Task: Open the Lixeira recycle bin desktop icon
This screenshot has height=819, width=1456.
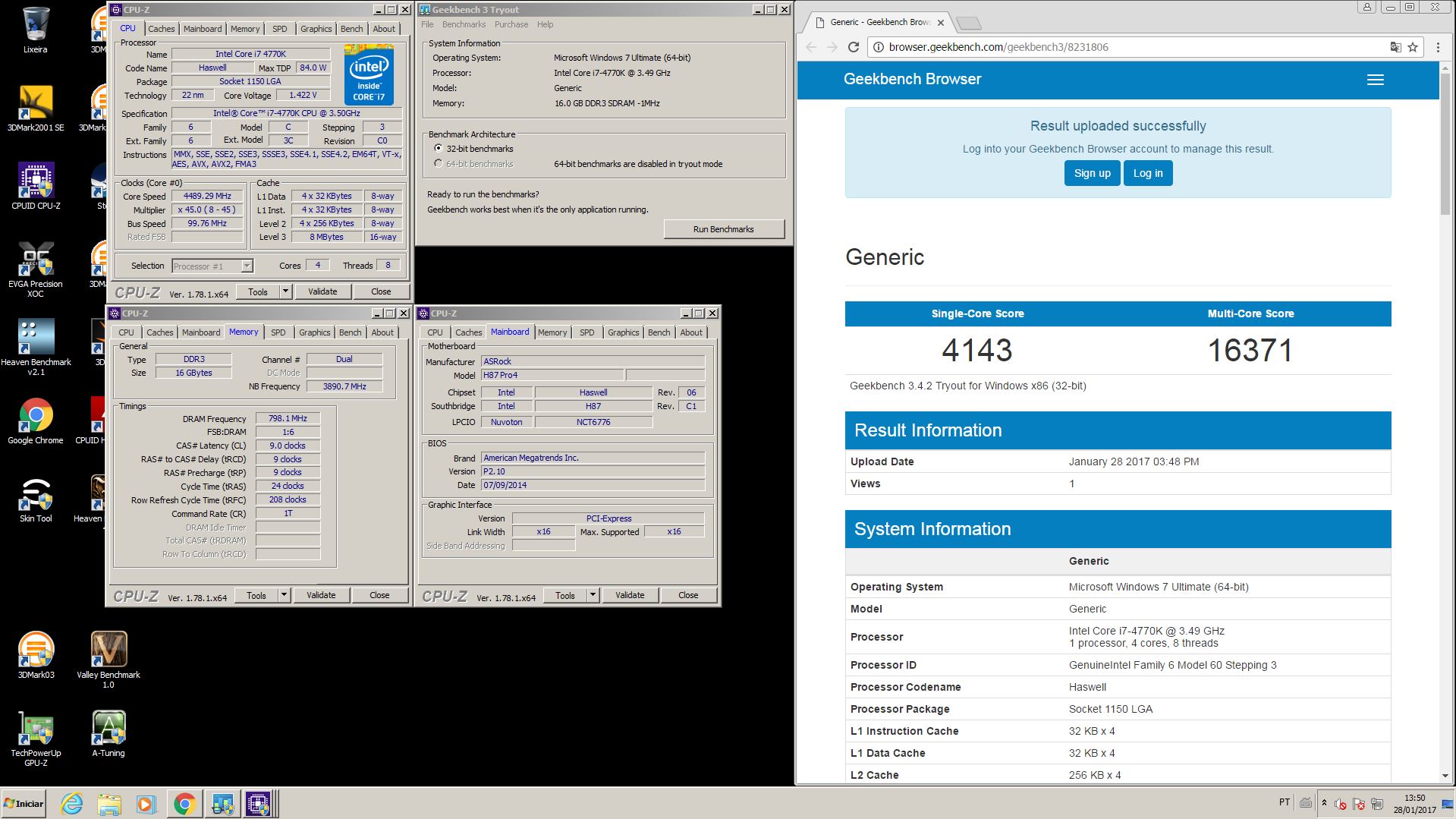Action: pyautogui.click(x=36, y=30)
